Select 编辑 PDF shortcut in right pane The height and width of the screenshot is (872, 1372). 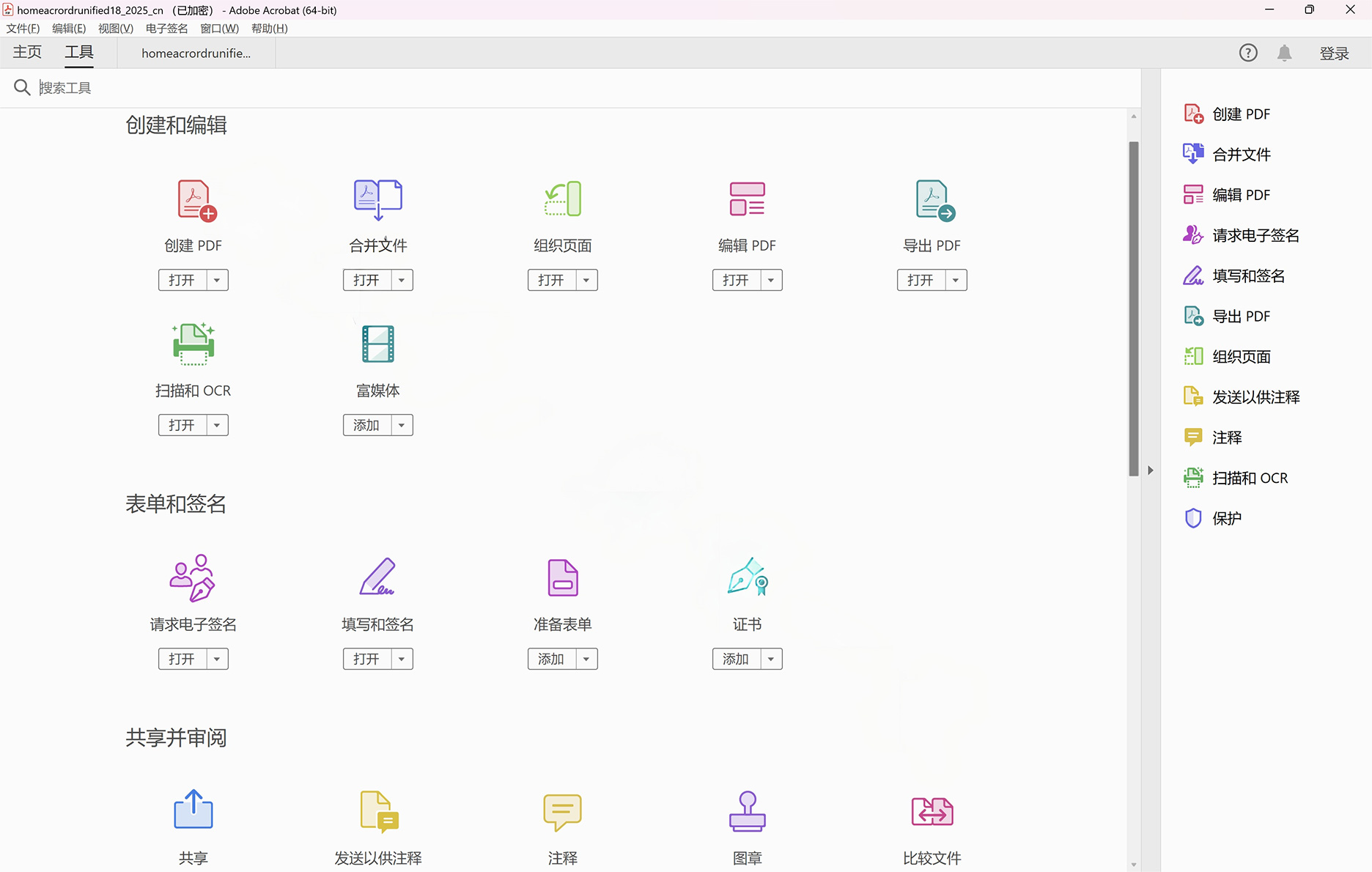click(x=1228, y=195)
